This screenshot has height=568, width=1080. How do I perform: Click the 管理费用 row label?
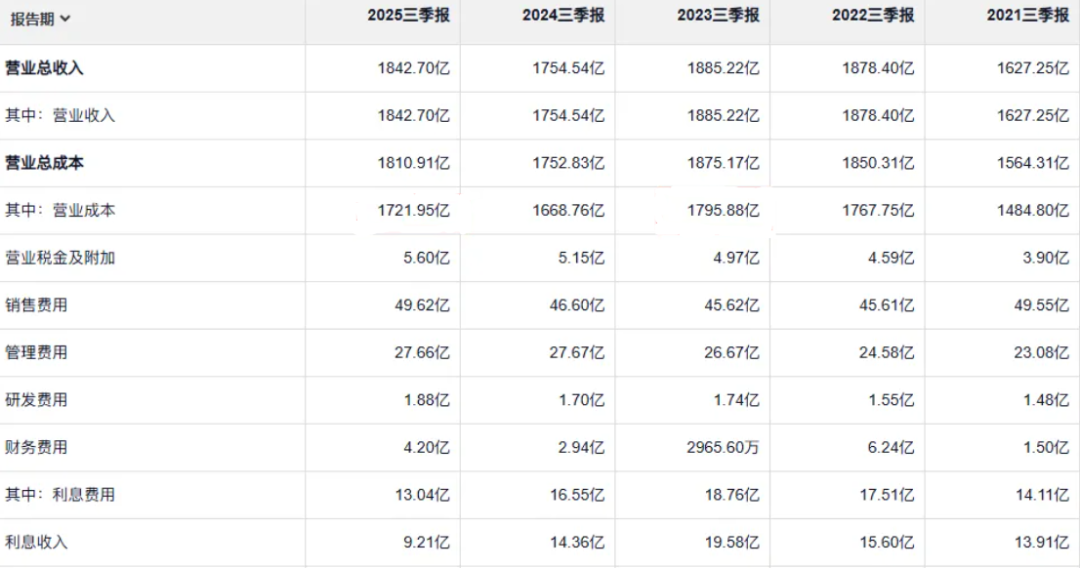coord(36,353)
